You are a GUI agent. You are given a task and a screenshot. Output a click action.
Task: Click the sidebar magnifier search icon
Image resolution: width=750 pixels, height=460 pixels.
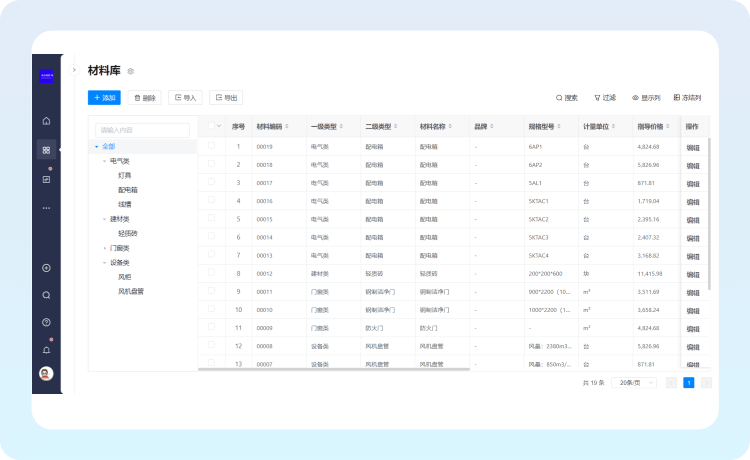point(46,295)
